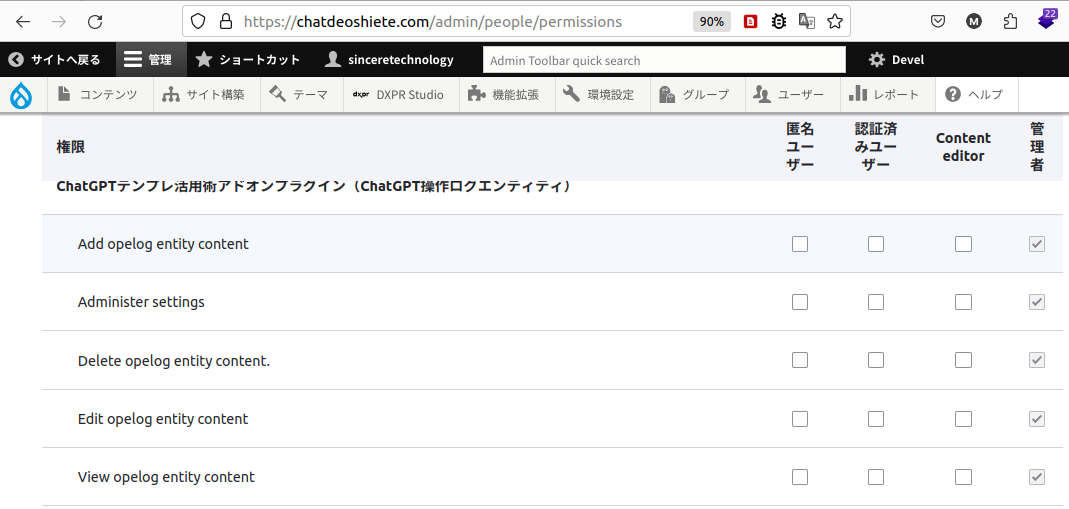
Task: Click サイトへ戻る back to site
Action: [55, 60]
